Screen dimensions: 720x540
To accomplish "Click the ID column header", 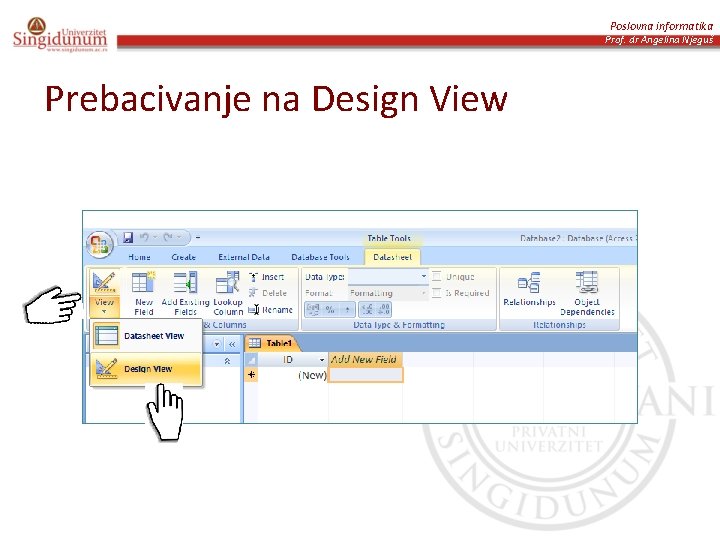I will [x=292, y=360].
